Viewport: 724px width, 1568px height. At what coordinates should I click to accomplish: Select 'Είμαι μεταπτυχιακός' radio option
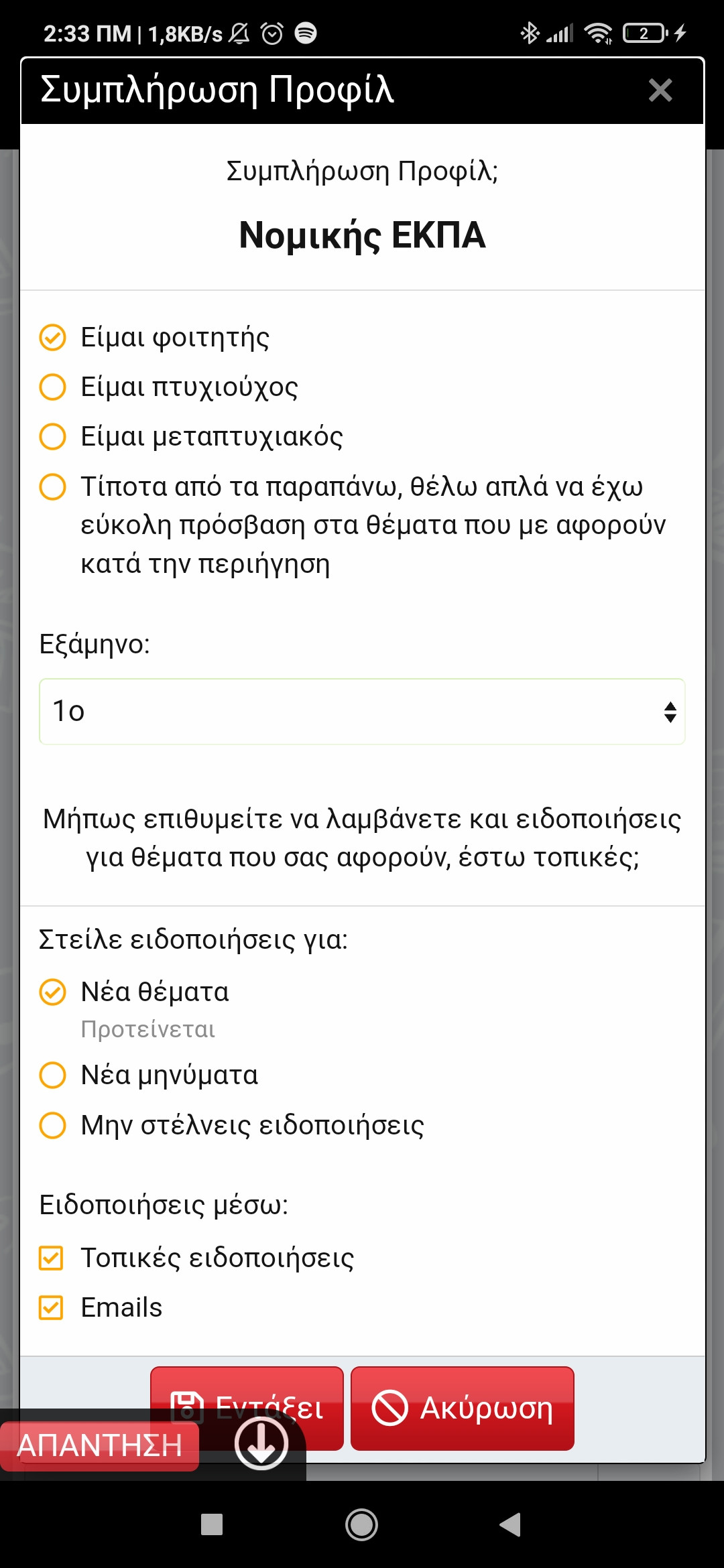[53, 437]
